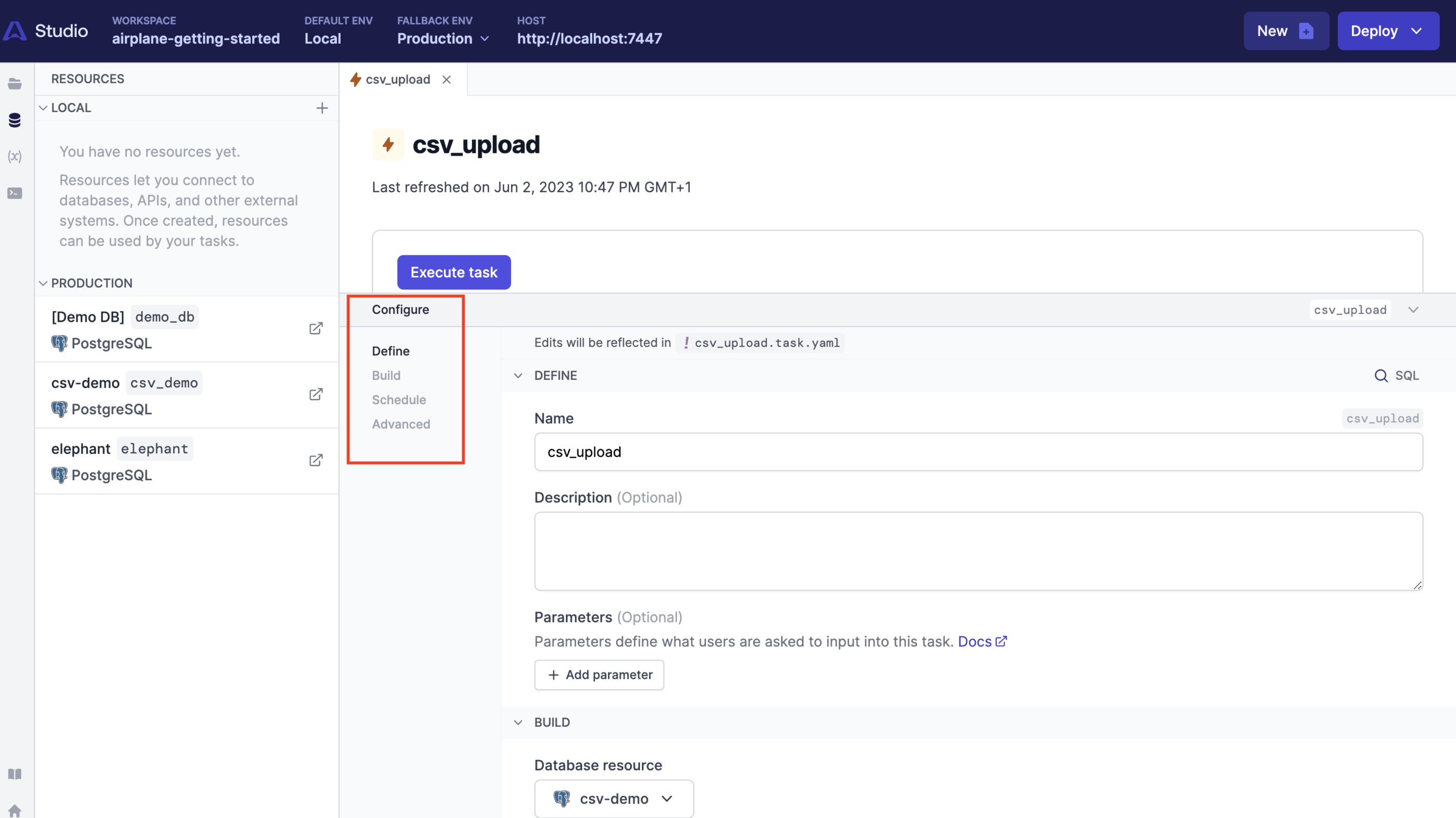1456x818 pixels.
Task: Select the Advanced nav item
Action: [x=401, y=424]
